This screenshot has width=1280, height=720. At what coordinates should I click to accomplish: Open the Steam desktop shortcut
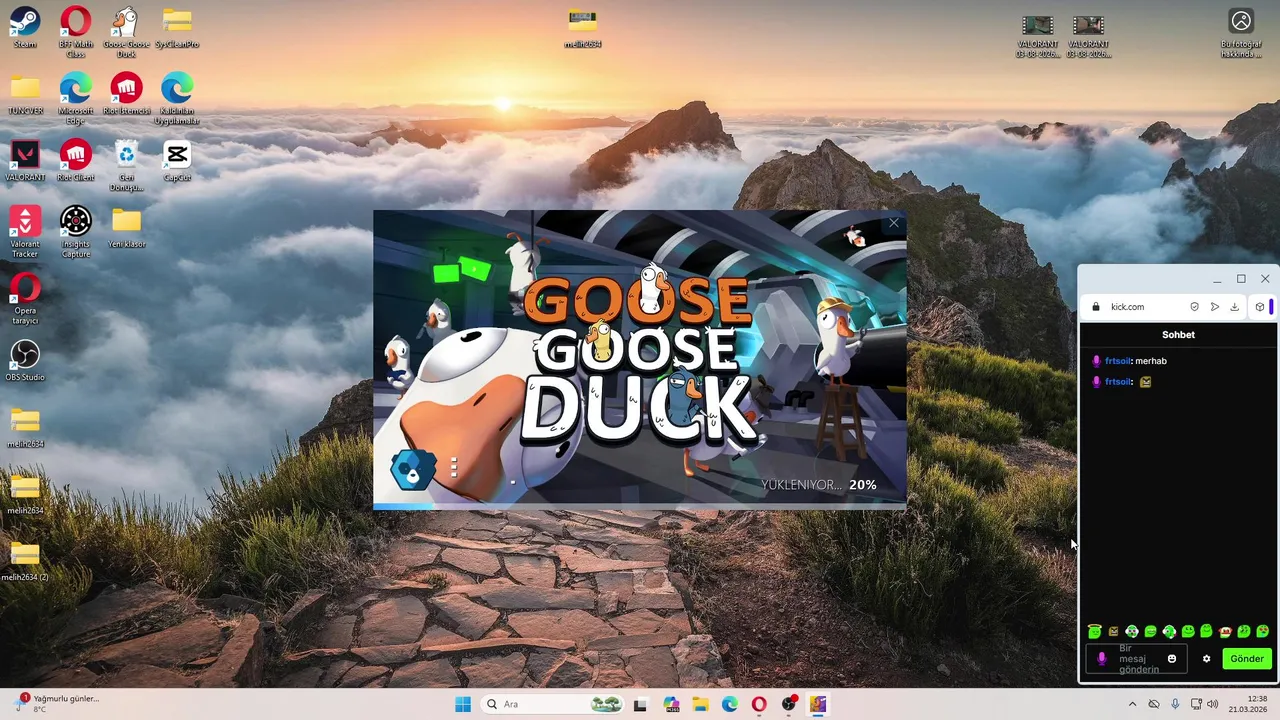pos(25,28)
